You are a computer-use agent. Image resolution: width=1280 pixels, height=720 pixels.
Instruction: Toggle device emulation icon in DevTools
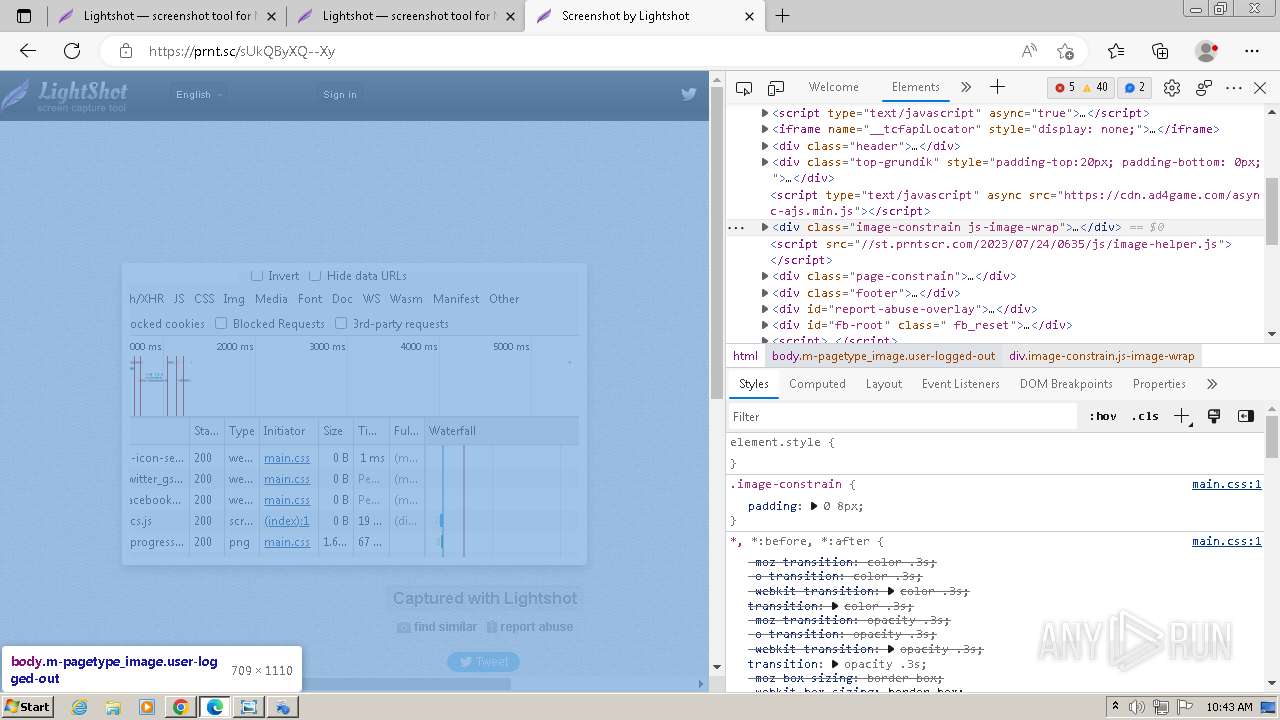tap(776, 88)
